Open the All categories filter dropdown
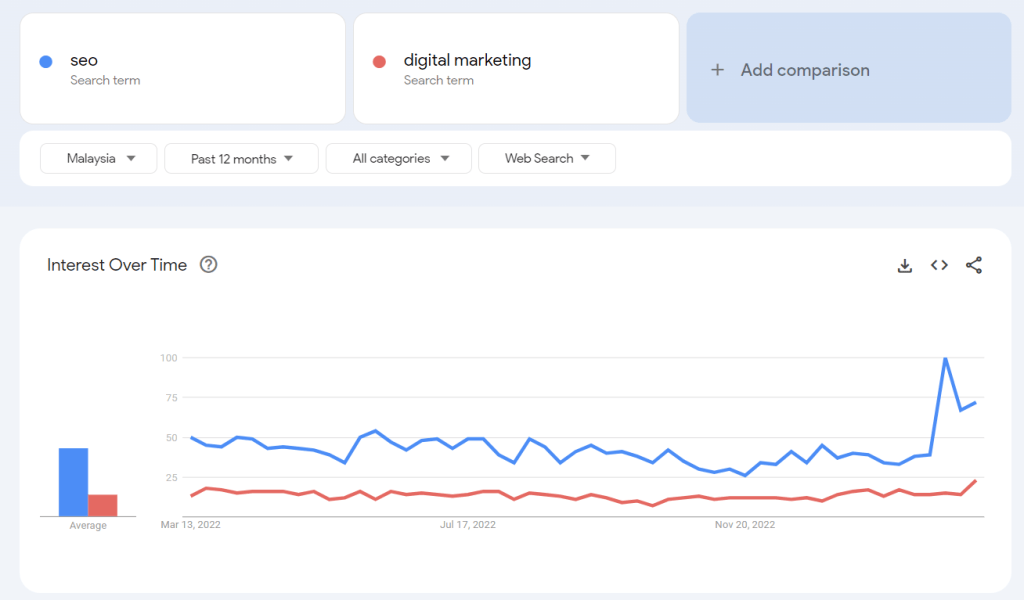Viewport: 1024px width, 600px height. (x=398, y=158)
